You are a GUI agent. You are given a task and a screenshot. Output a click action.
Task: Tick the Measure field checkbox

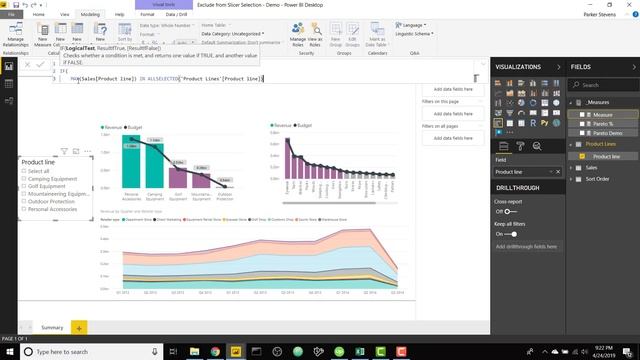tap(582, 115)
